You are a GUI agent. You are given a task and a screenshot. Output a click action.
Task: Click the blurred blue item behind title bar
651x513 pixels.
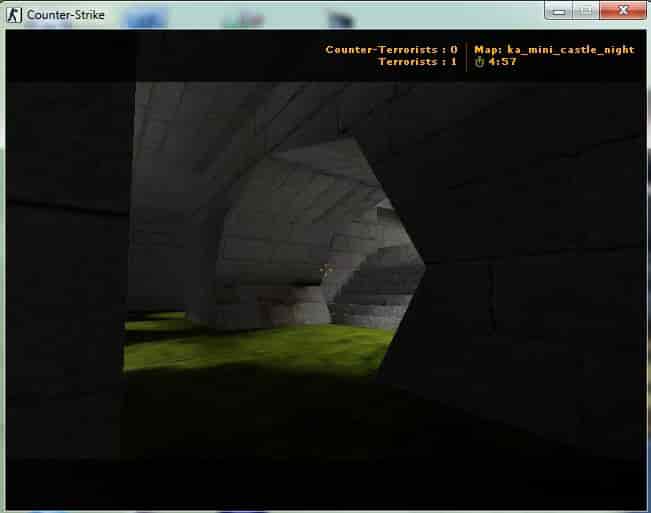click(146, 19)
